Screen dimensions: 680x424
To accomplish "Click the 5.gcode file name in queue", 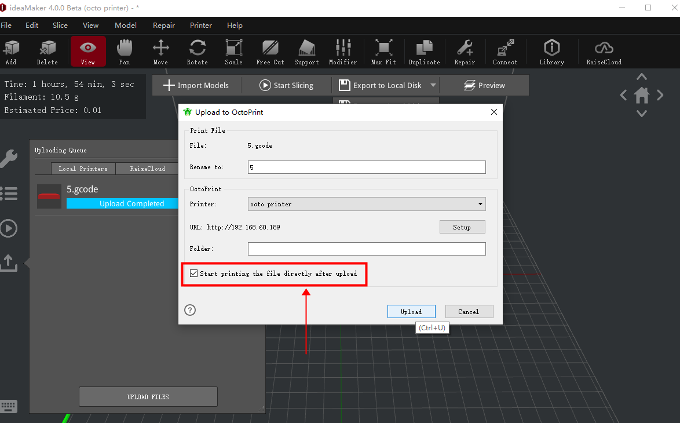I will tap(82, 189).
